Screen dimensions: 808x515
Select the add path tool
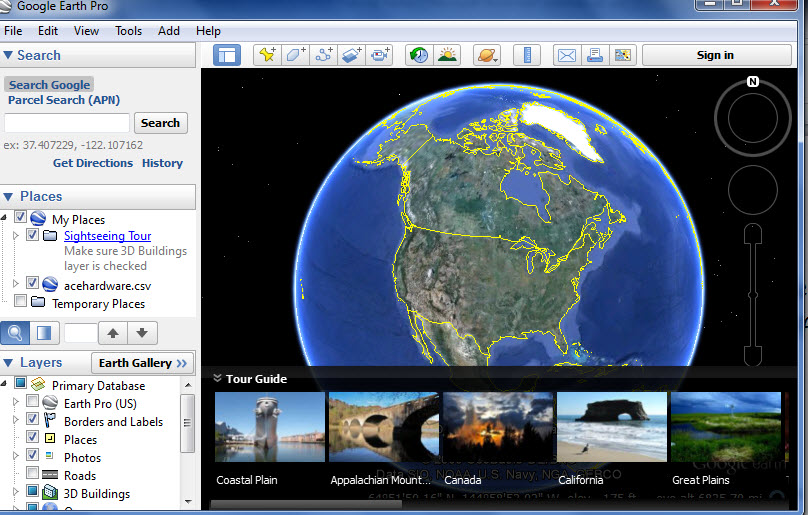(x=324, y=55)
